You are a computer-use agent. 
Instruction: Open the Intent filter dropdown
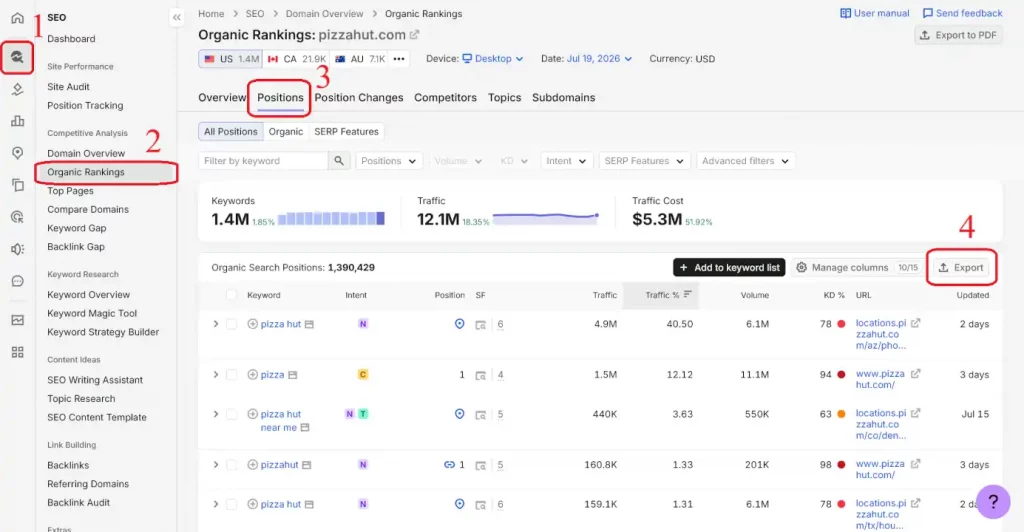tap(566, 161)
